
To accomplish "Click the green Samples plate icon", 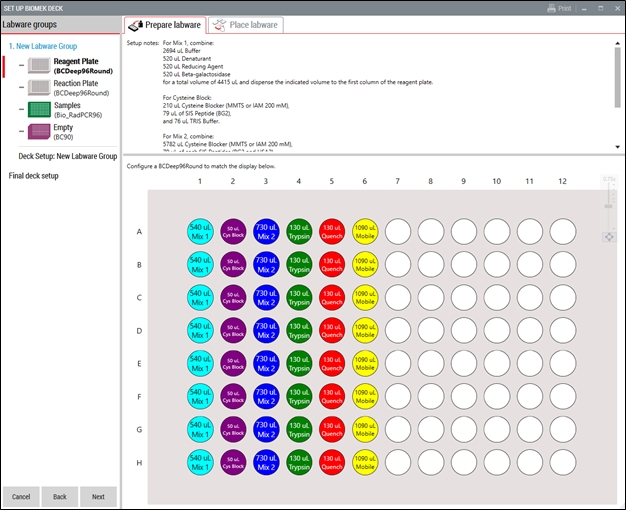I will click(39, 110).
